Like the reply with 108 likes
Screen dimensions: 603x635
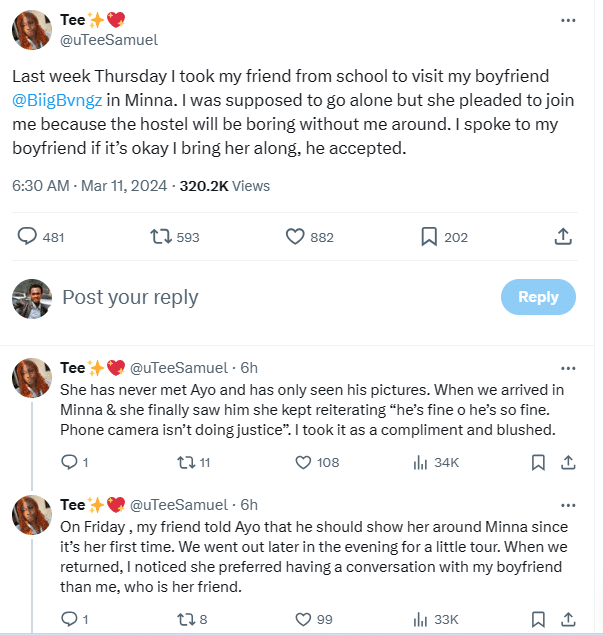(304, 462)
